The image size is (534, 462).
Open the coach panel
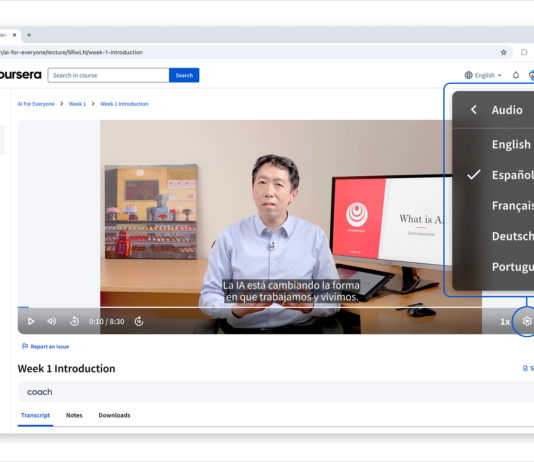click(276, 392)
